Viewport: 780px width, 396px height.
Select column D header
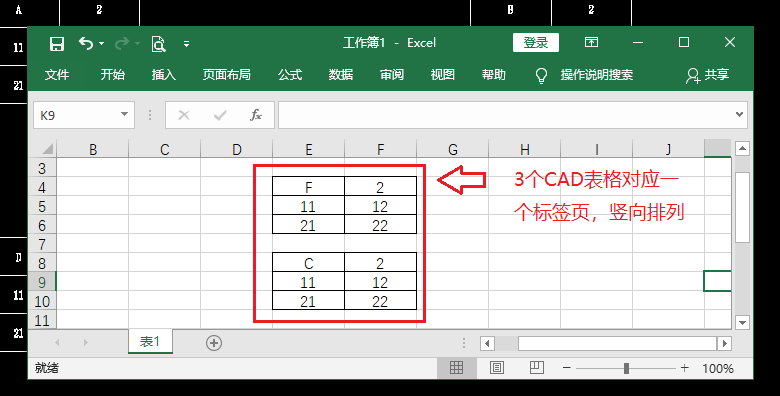237,149
